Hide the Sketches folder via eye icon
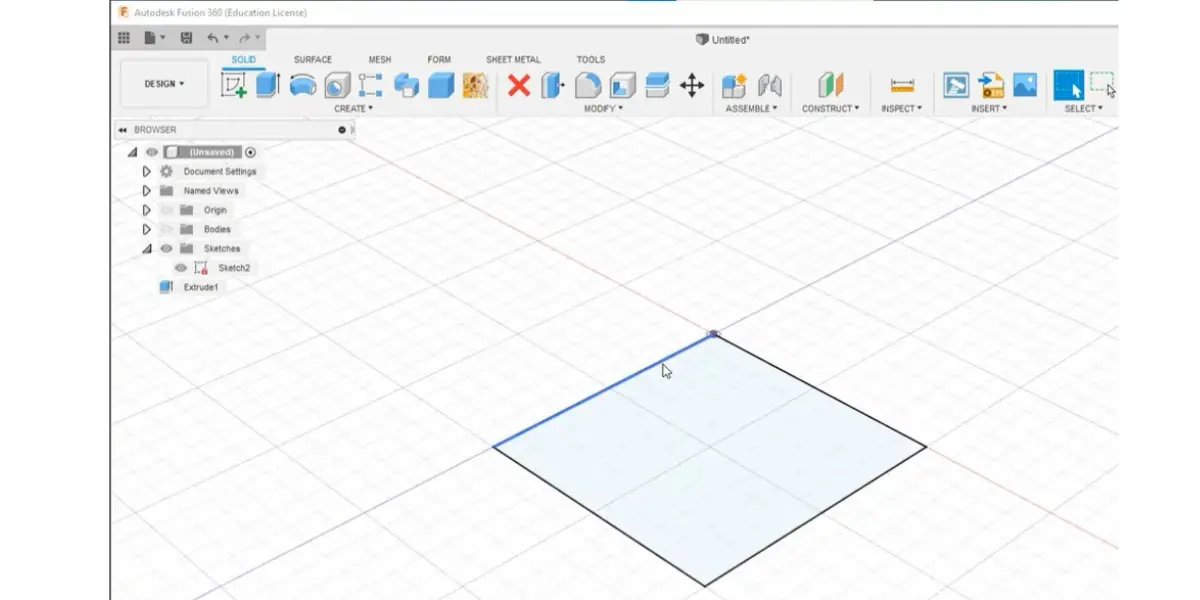 (x=166, y=248)
